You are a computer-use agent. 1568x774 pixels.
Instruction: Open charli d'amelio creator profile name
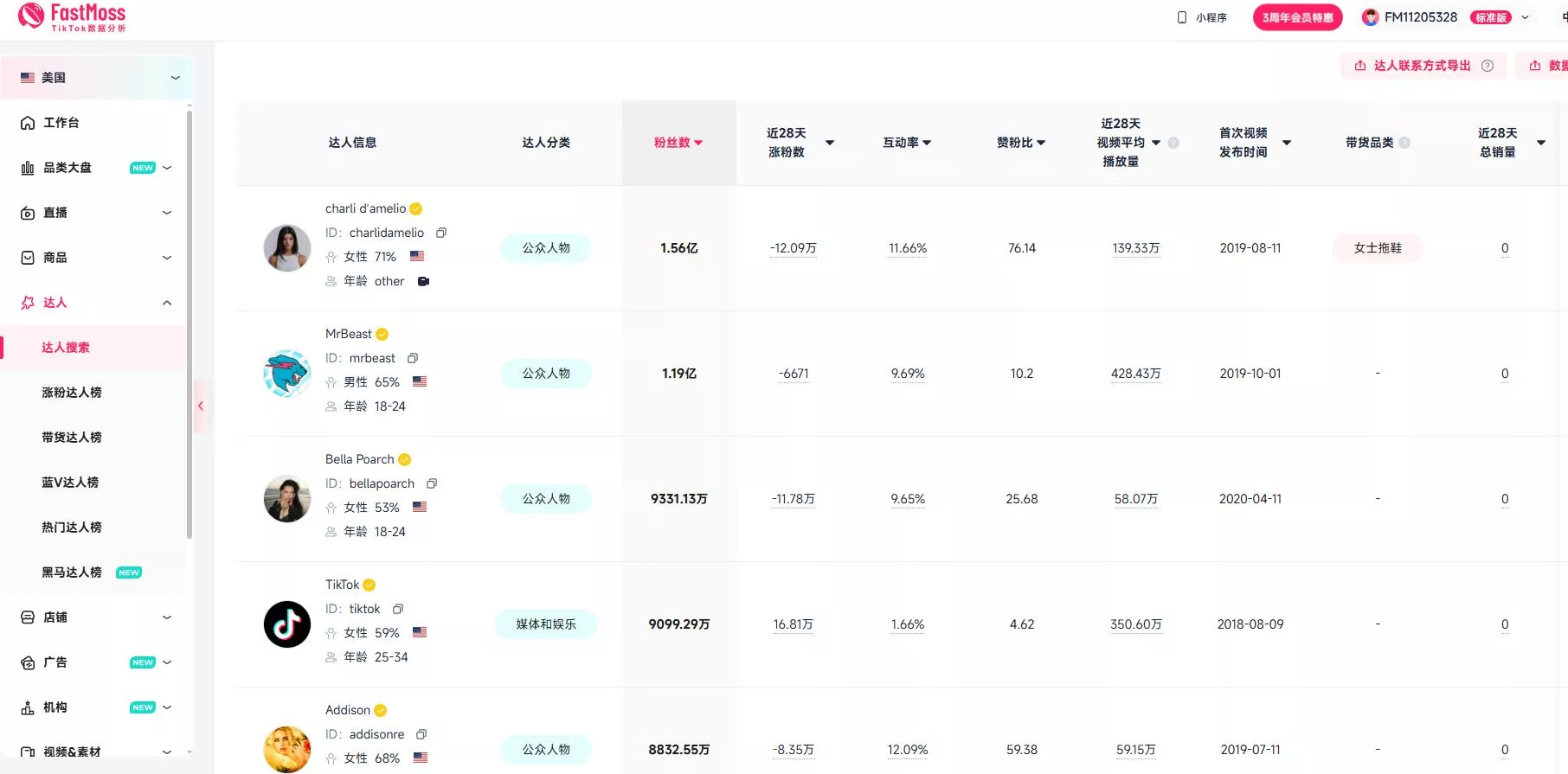tap(365, 208)
